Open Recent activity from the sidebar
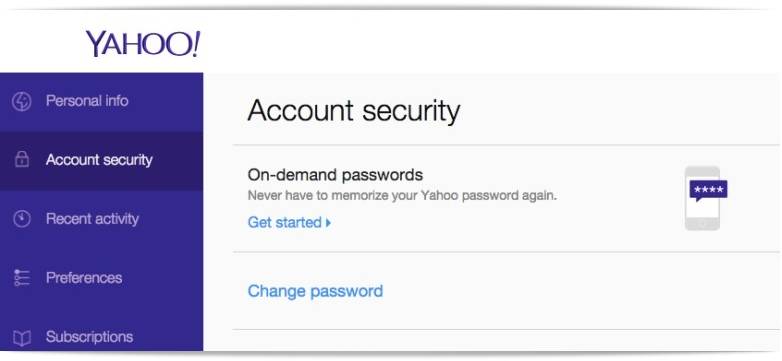Screen dimensions: 782x361 click(101, 219)
